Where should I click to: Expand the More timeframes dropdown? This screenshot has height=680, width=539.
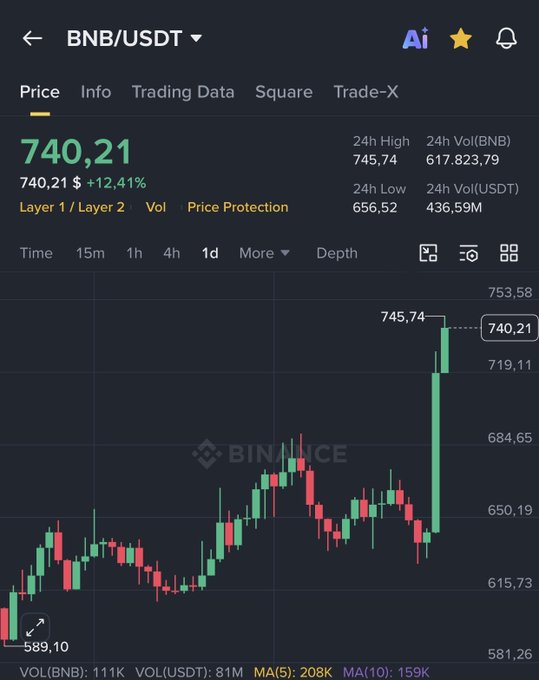264,253
